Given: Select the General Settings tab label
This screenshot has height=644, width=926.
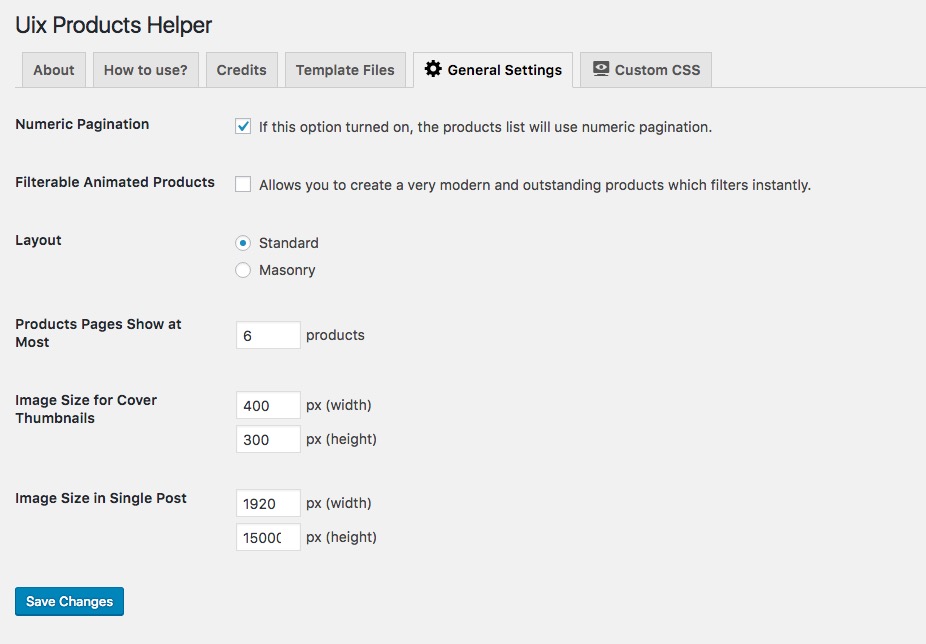Looking at the screenshot, I should coord(504,70).
